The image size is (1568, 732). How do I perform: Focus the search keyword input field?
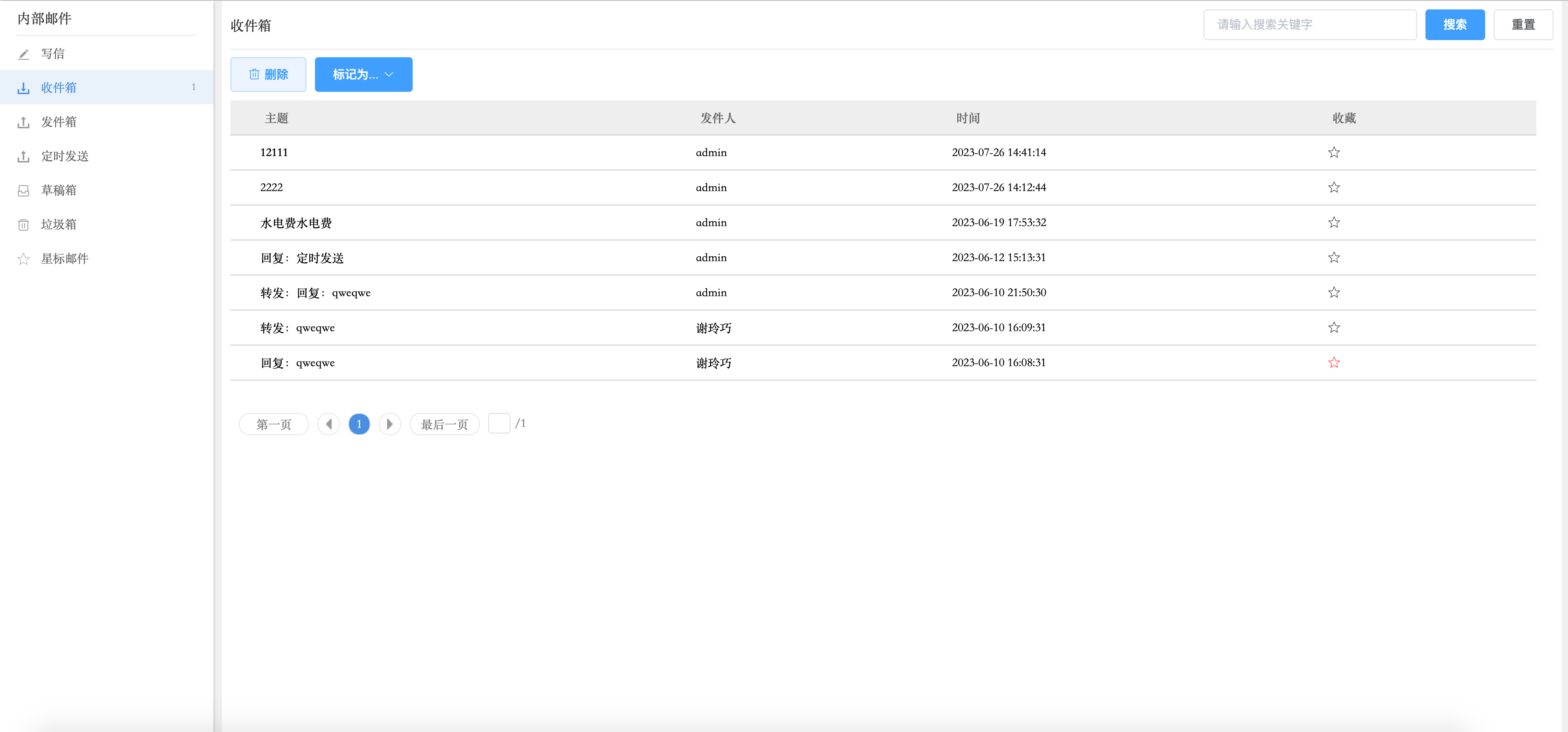click(x=1309, y=24)
